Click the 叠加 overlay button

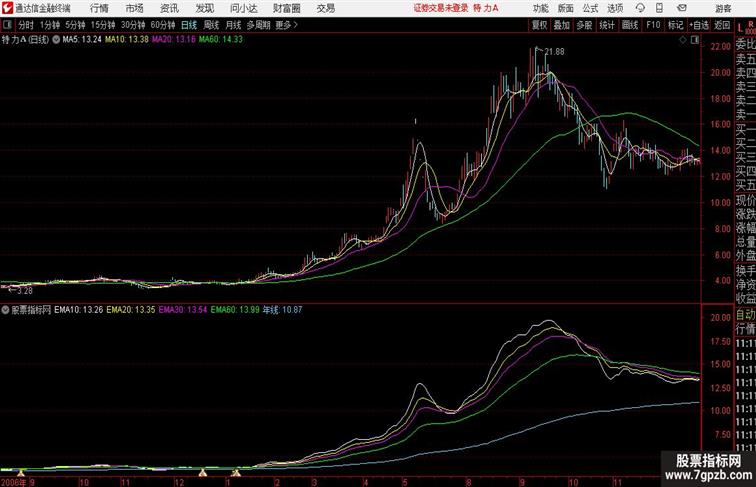click(x=561, y=25)
